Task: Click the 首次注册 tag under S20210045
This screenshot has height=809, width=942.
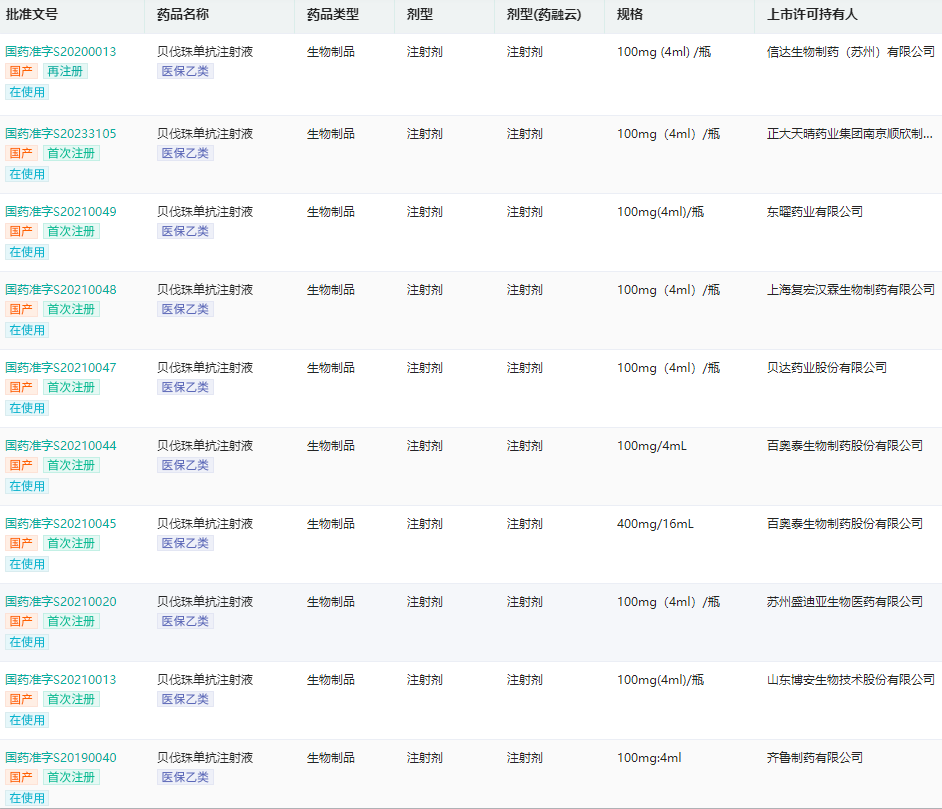Action: coord(71,544)
